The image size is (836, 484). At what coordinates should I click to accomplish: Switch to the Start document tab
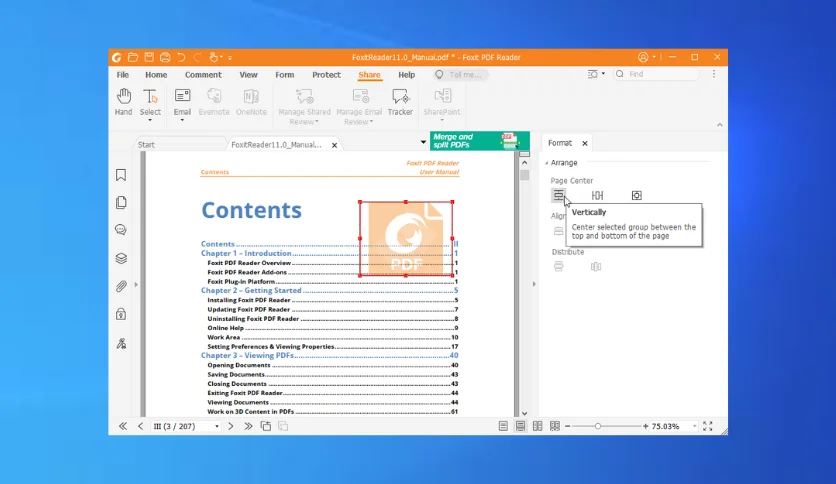146,144
